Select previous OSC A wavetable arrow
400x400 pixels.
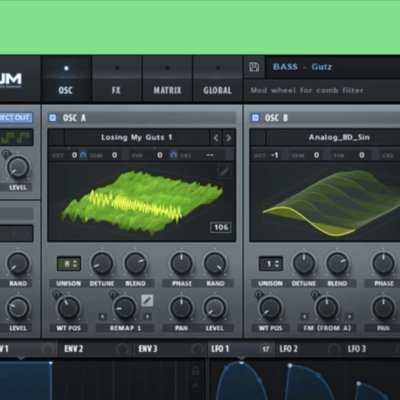(216, 138)
